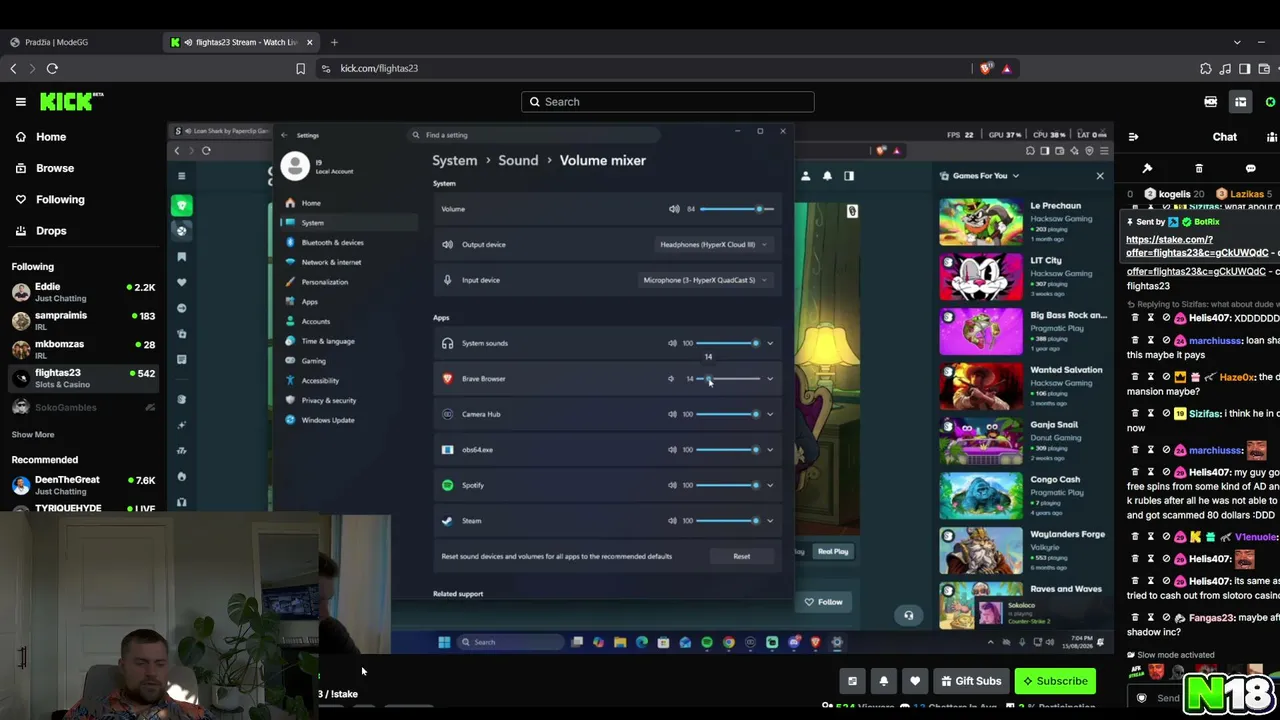Screen dimensions: 1280x720
Task: Mute Brave Browser in volume mixer
Action: pyautogui.click(x=671, y=379)
